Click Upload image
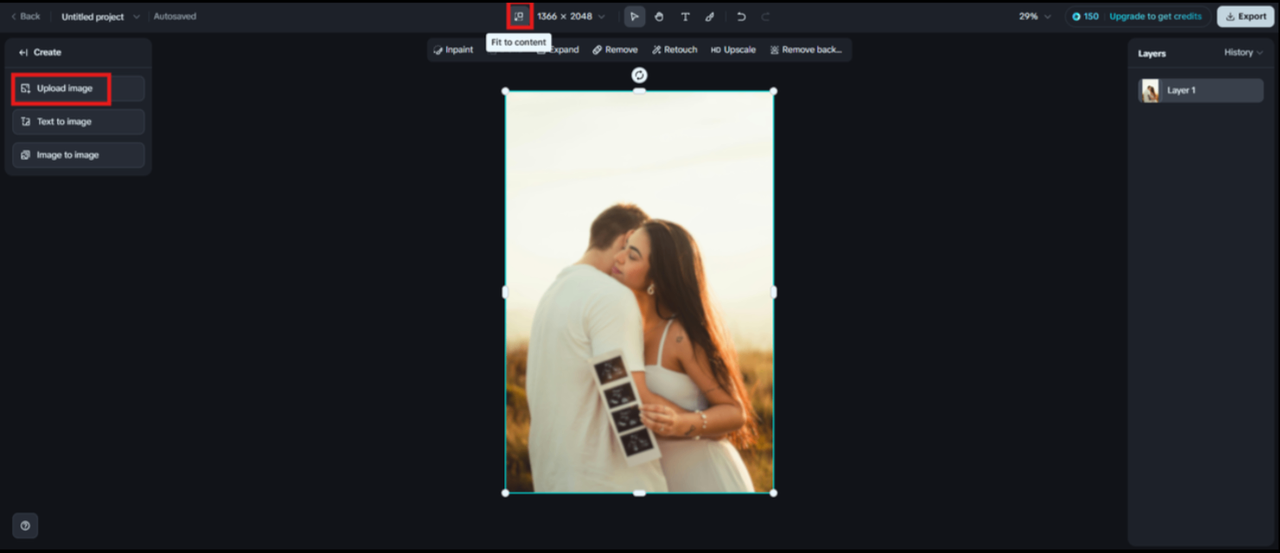This screenshot has width=1280, height=553. click(78, 88)
